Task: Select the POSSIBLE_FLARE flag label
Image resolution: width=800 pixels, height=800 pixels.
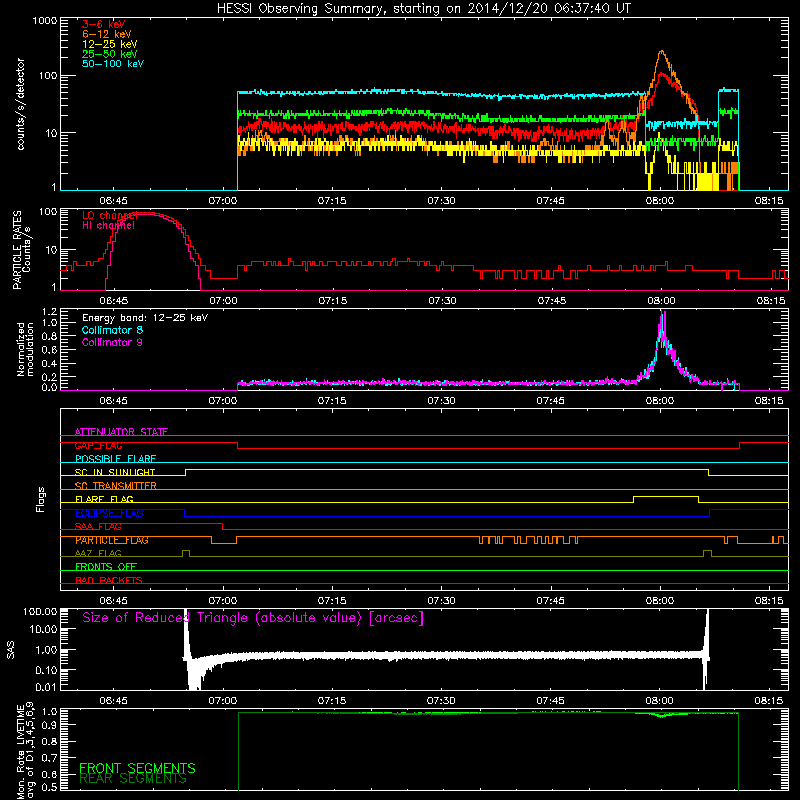Action: (115, 459)
